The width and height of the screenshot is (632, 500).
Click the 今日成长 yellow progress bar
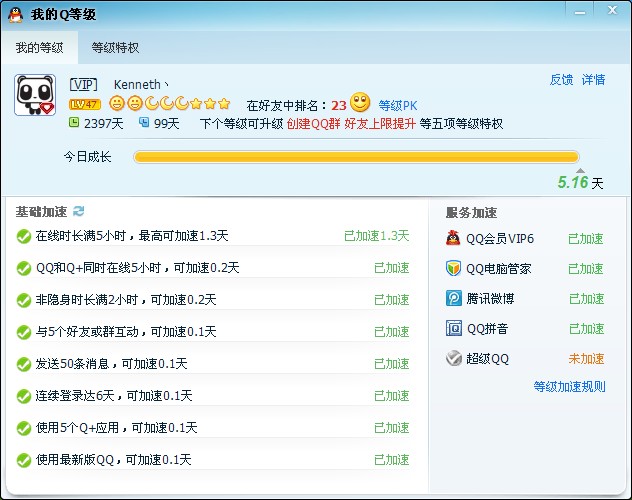coord(356,157)
